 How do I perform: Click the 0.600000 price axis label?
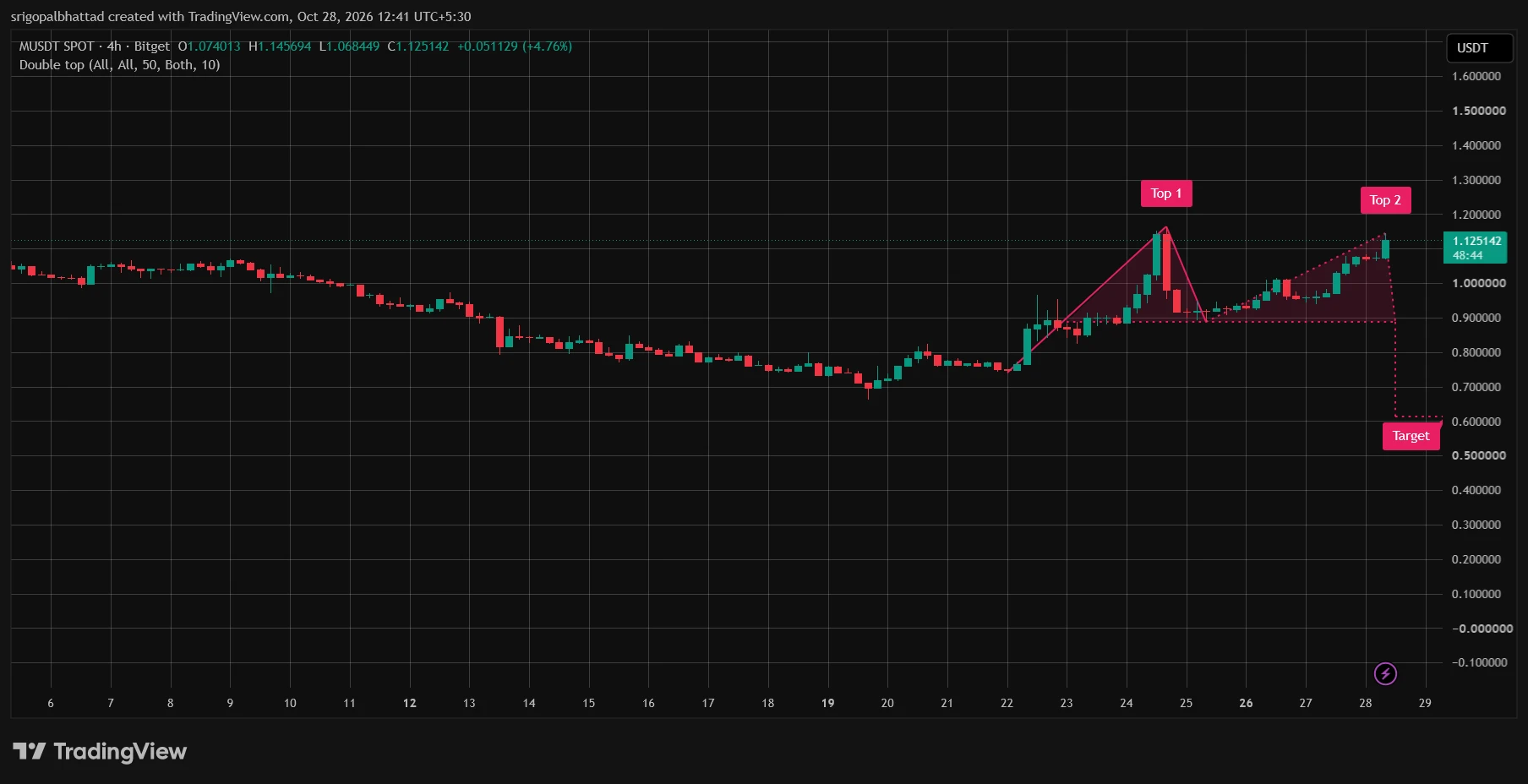(1476, 422)
